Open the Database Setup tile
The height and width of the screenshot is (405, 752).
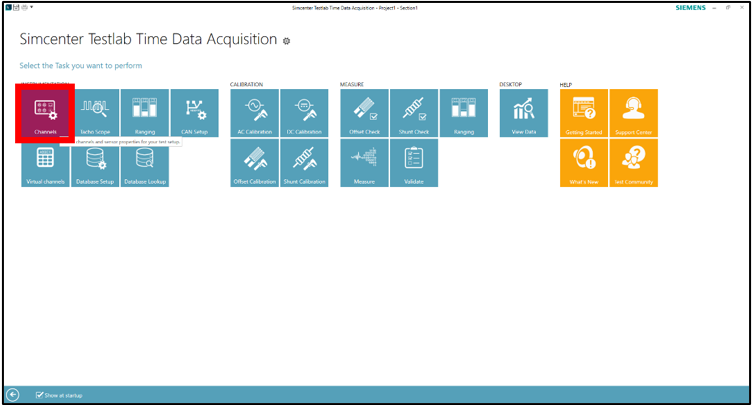[x=95, y=163]
